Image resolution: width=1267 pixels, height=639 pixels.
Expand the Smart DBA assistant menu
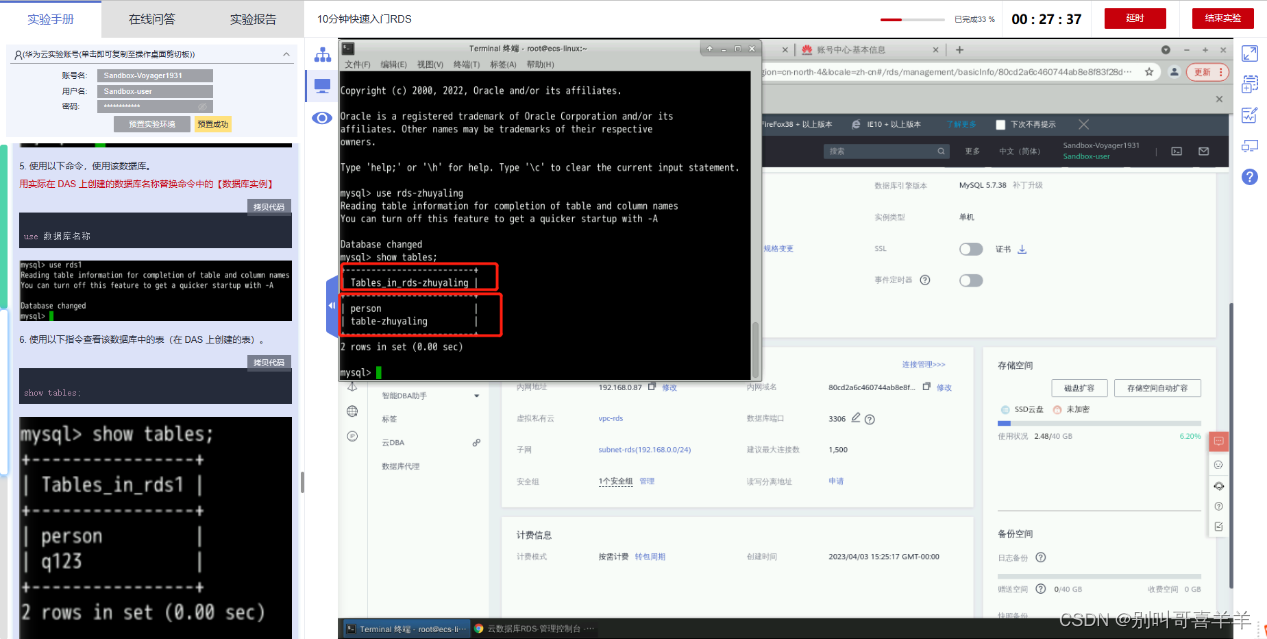(x=477, y=396)
